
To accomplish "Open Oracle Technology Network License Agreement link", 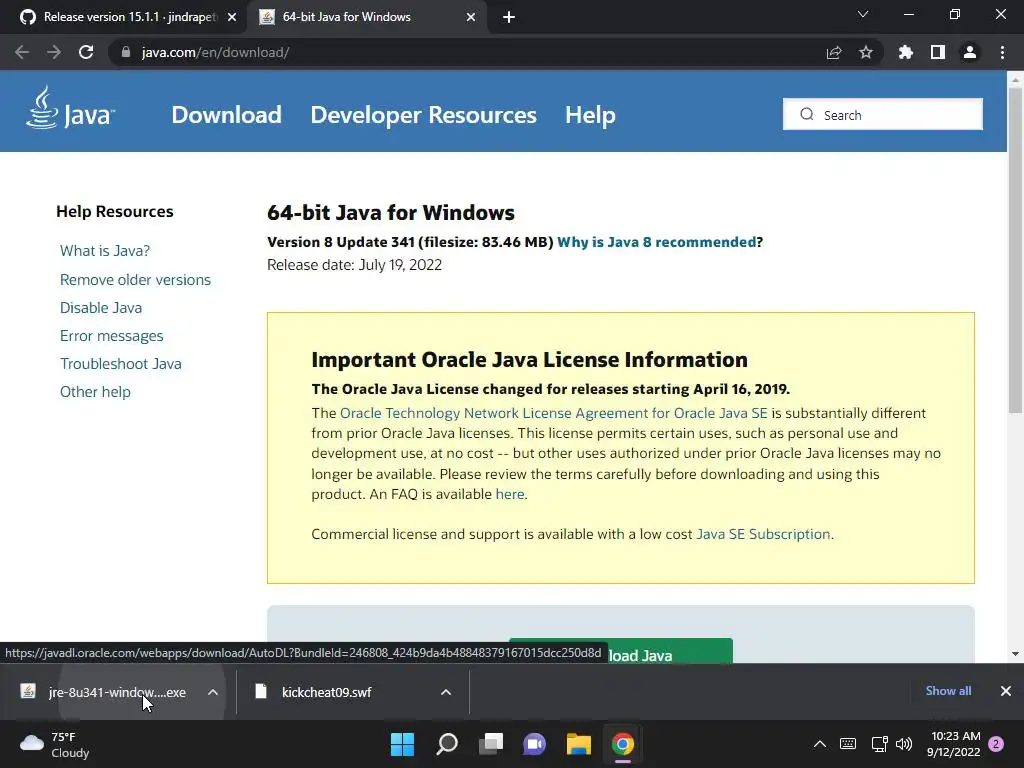I will [x=554, y=413].
